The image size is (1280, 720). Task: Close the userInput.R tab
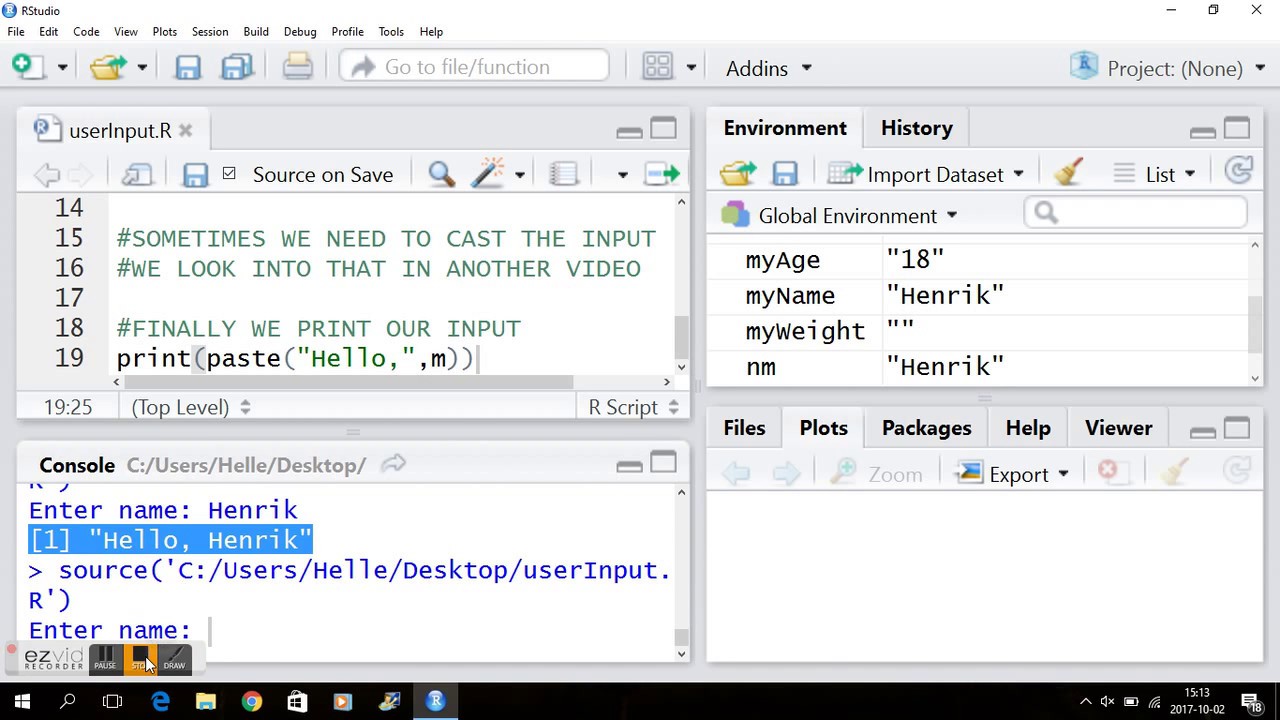tap(186, 131)
